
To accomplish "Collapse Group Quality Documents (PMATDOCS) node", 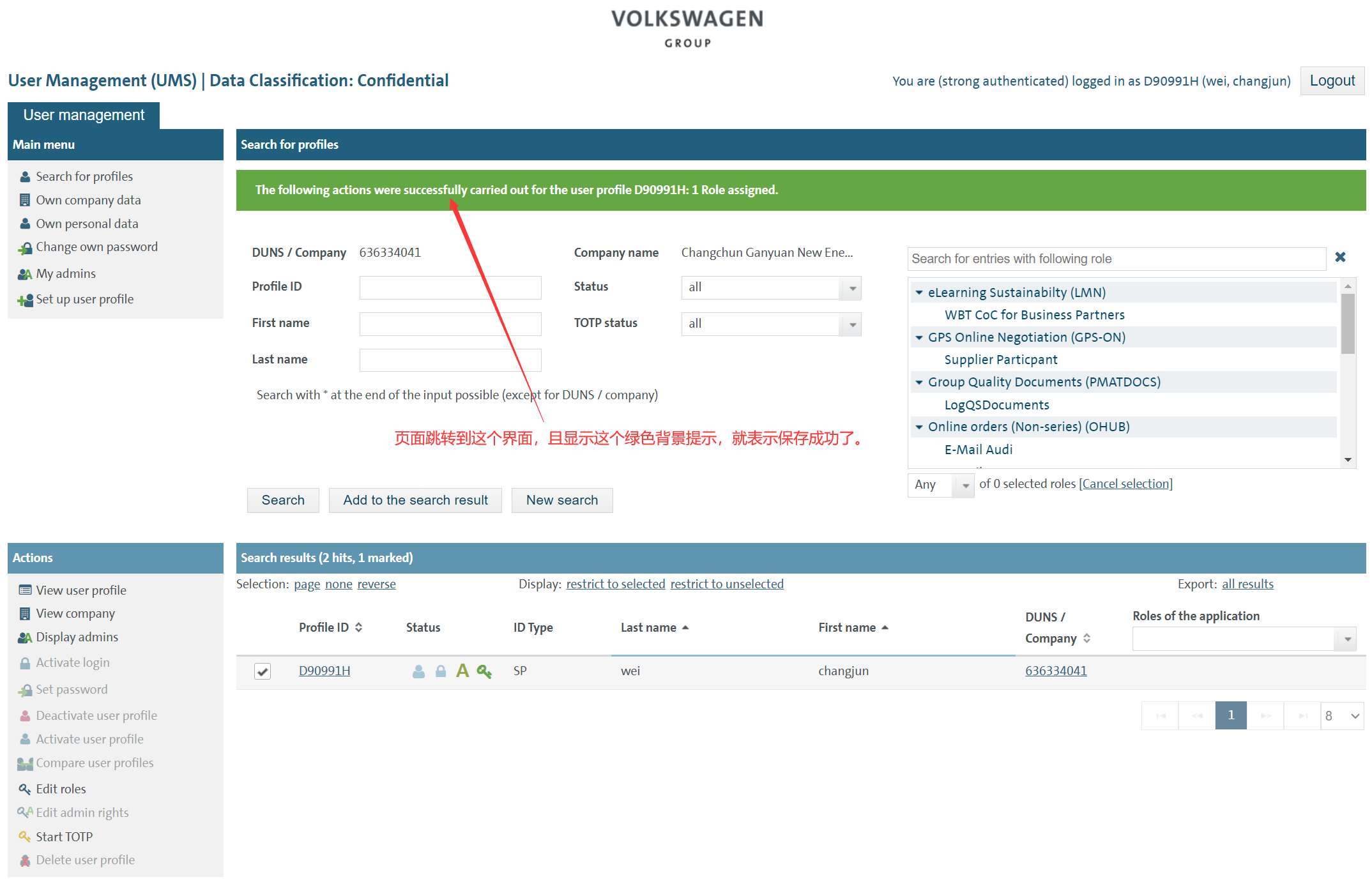I will (x=919, y=382).
